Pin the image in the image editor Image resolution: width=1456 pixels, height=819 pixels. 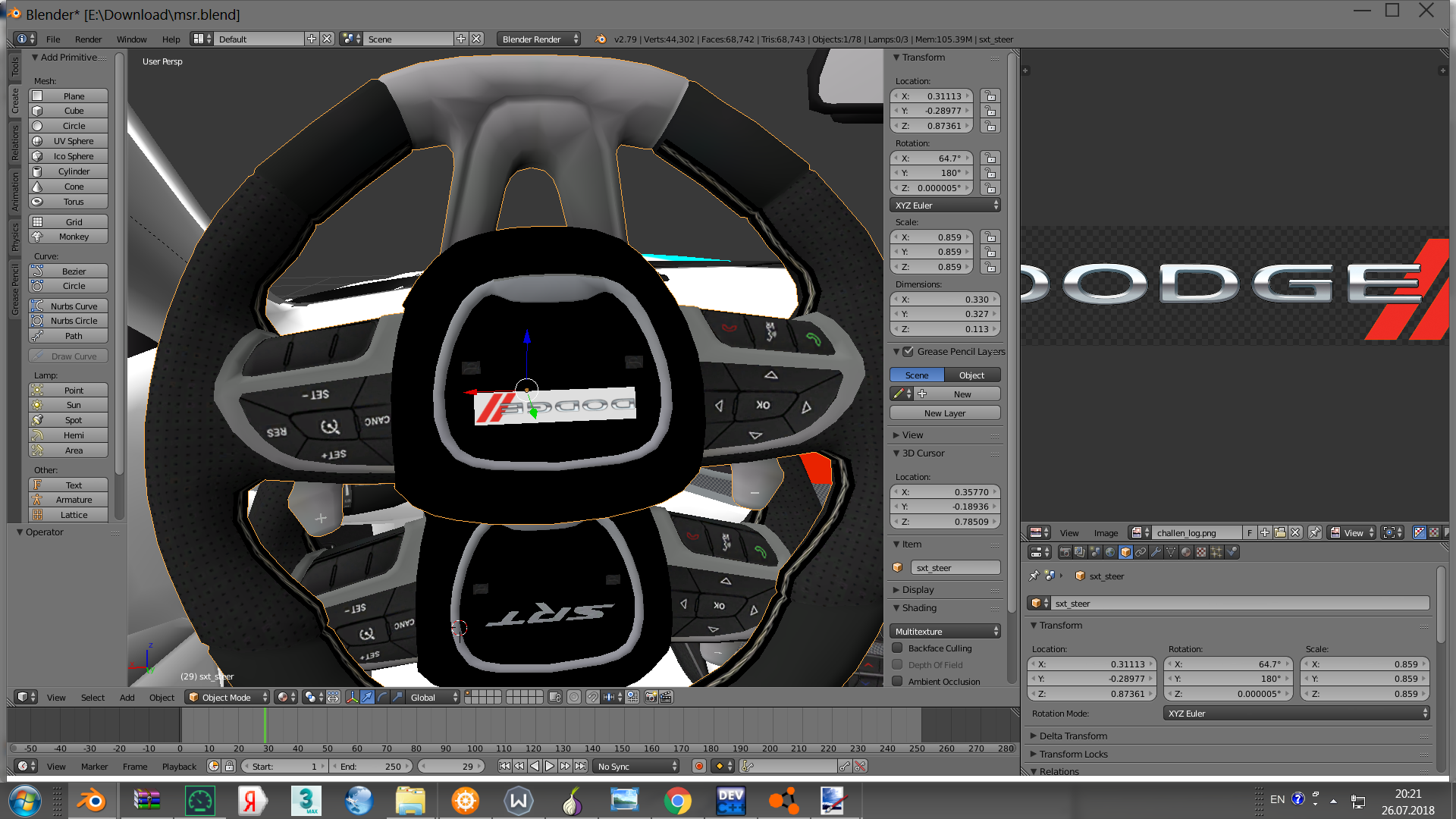pyautogui.click(x=1315, y=532)
